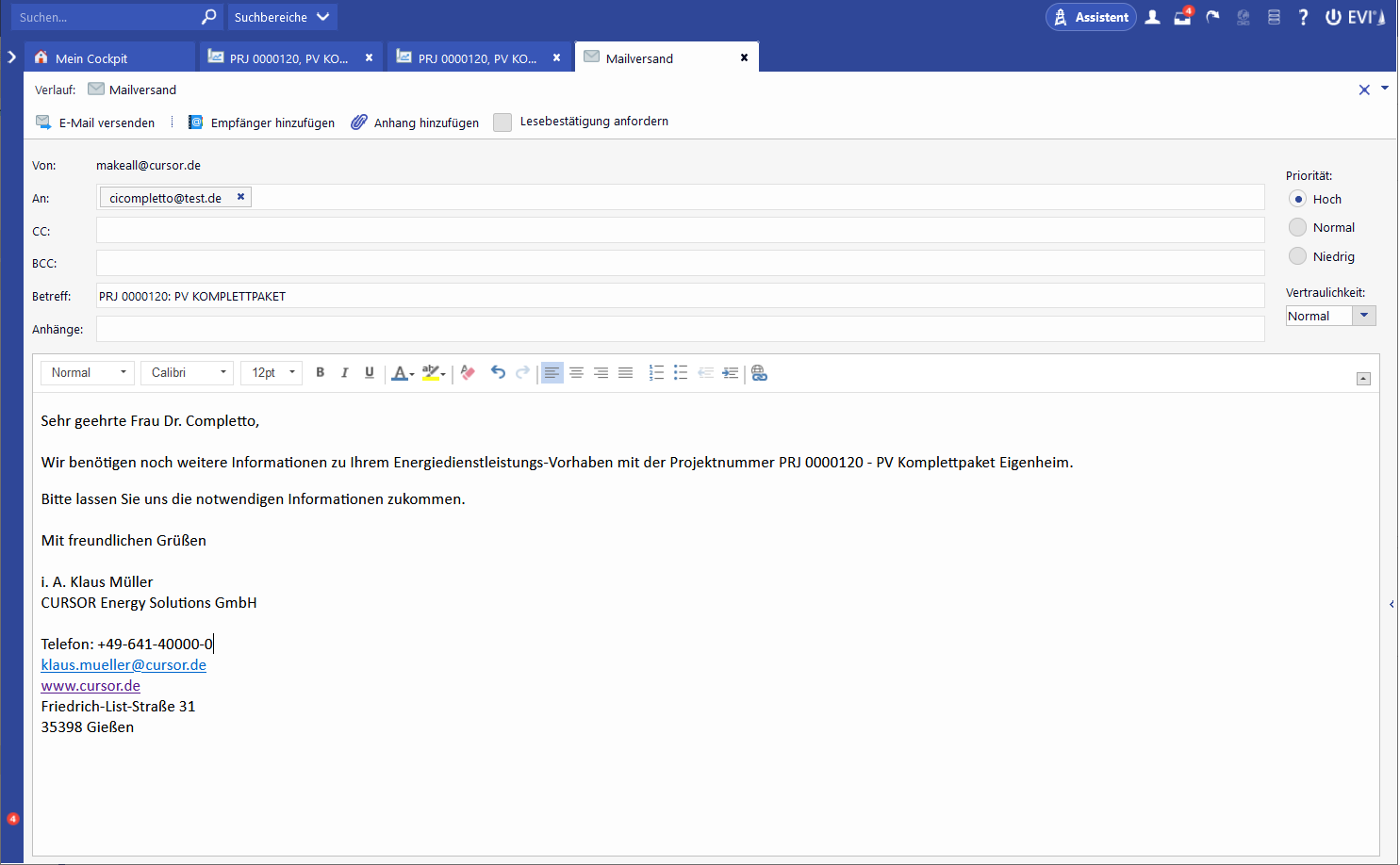Click the Anhang hinzufügen paperclip icon

(359, 122)
